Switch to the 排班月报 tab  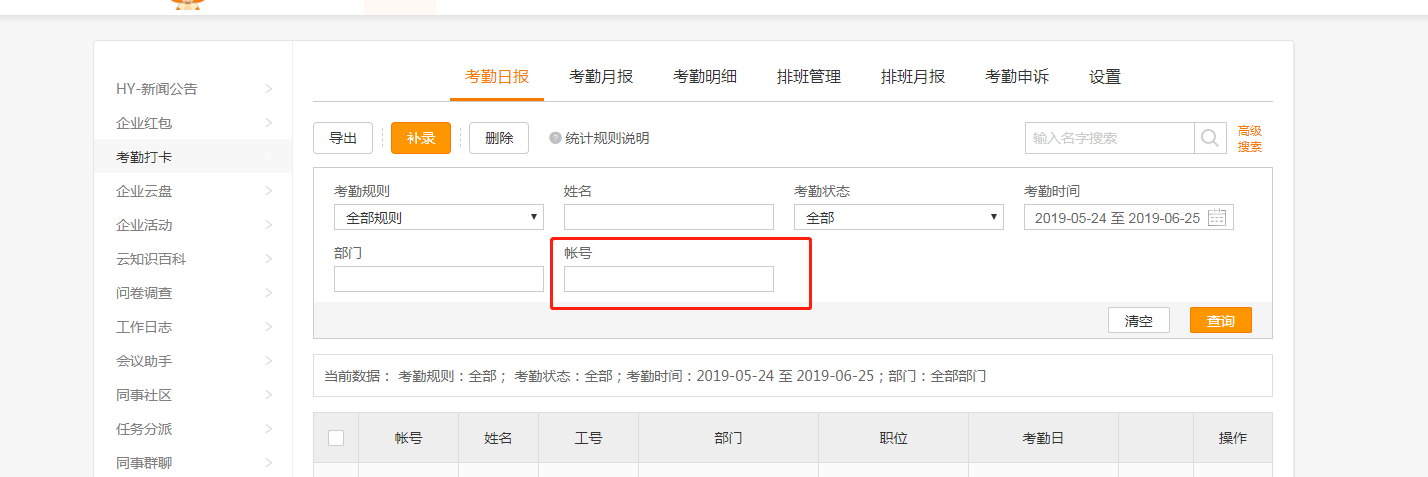(x=913, y=77)
